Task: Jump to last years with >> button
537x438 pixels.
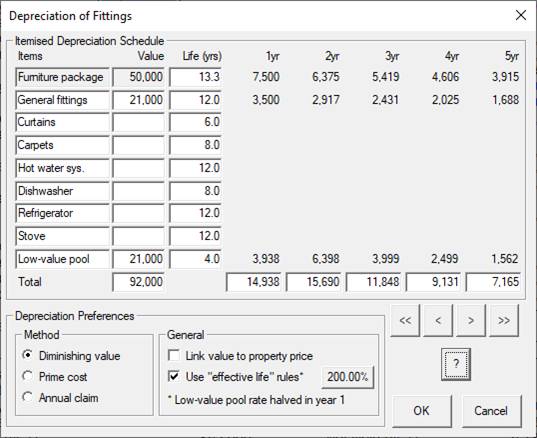Action: (x=504, y=321)
